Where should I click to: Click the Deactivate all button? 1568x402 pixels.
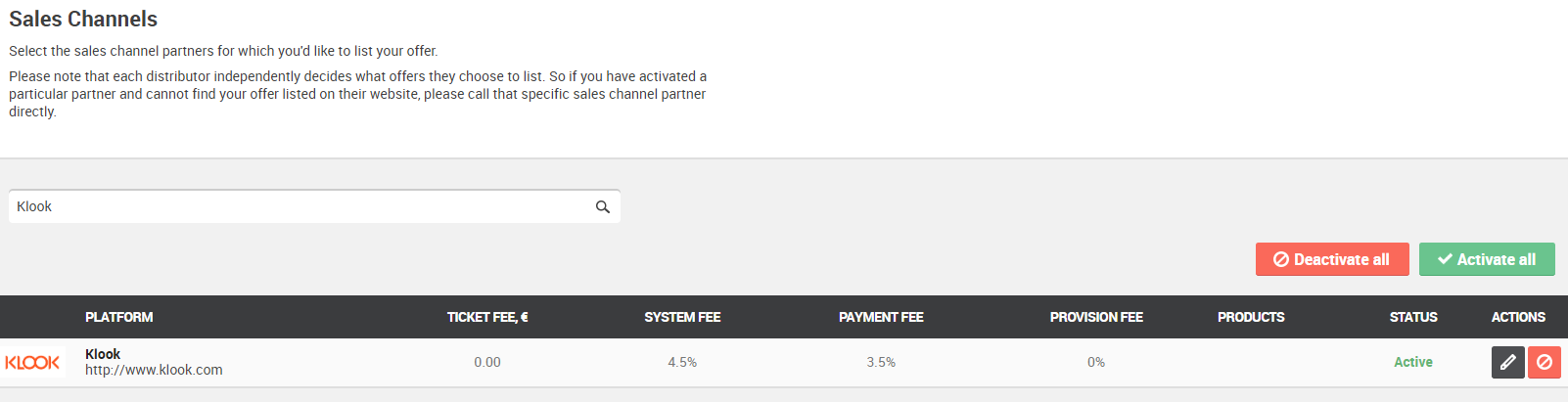tap(1332, 259)
